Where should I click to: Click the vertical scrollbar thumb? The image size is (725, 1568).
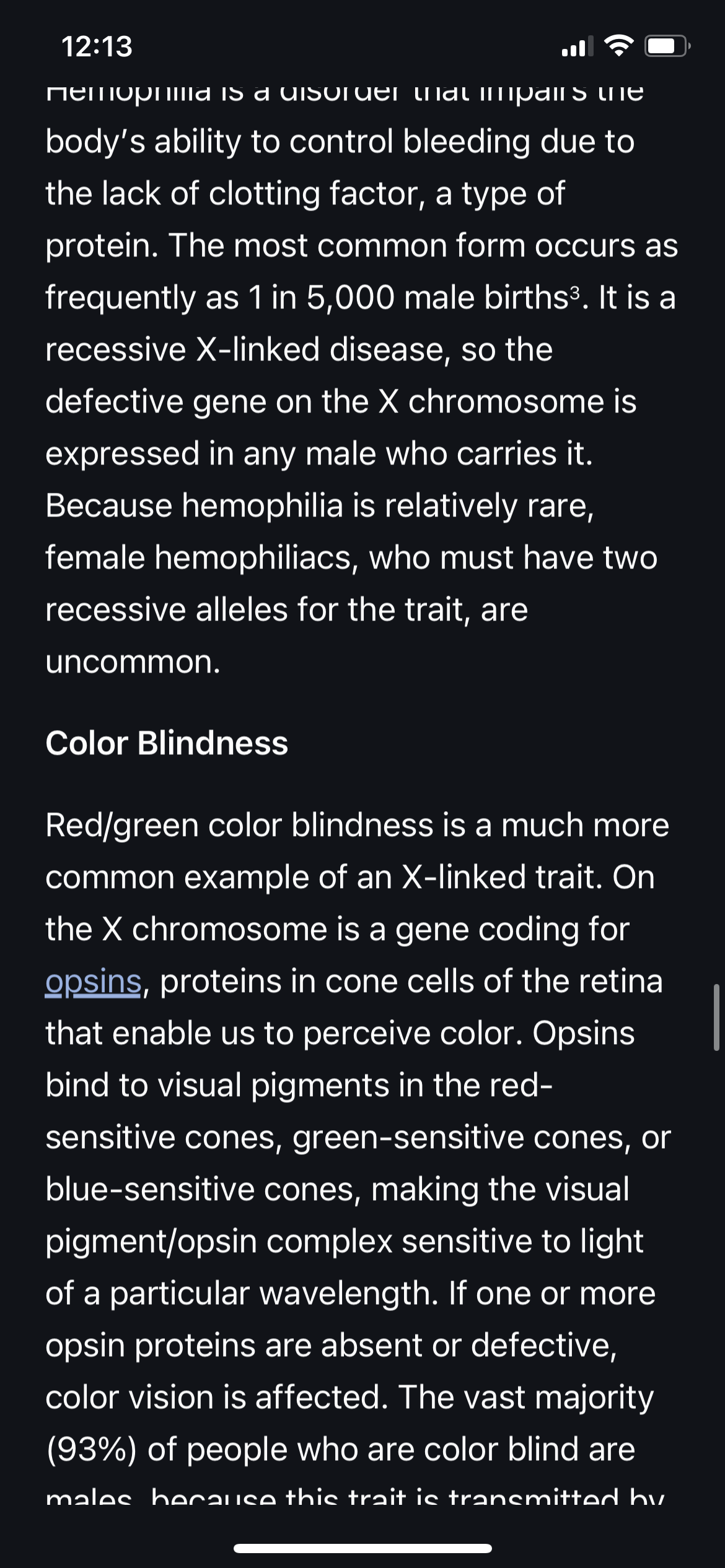point(716,1017)
